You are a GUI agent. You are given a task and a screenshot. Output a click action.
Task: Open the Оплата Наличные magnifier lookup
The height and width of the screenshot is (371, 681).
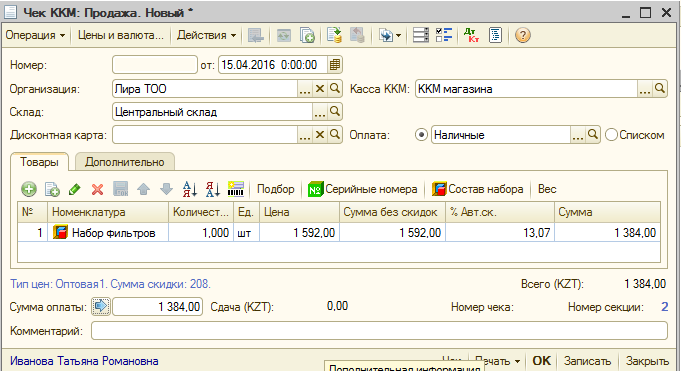(x=592, y=135)
